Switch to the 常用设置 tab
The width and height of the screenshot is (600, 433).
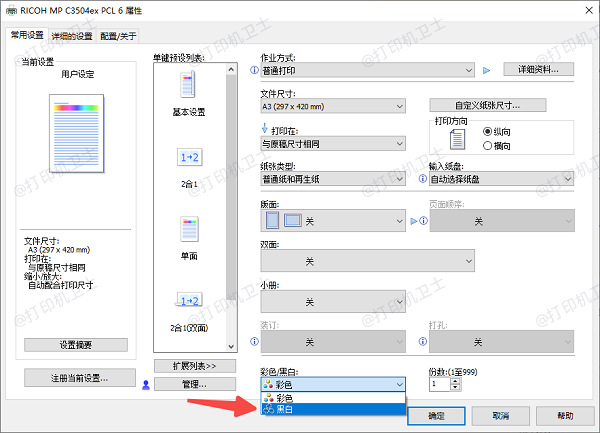pyautogui.click(x=27, y=35)
